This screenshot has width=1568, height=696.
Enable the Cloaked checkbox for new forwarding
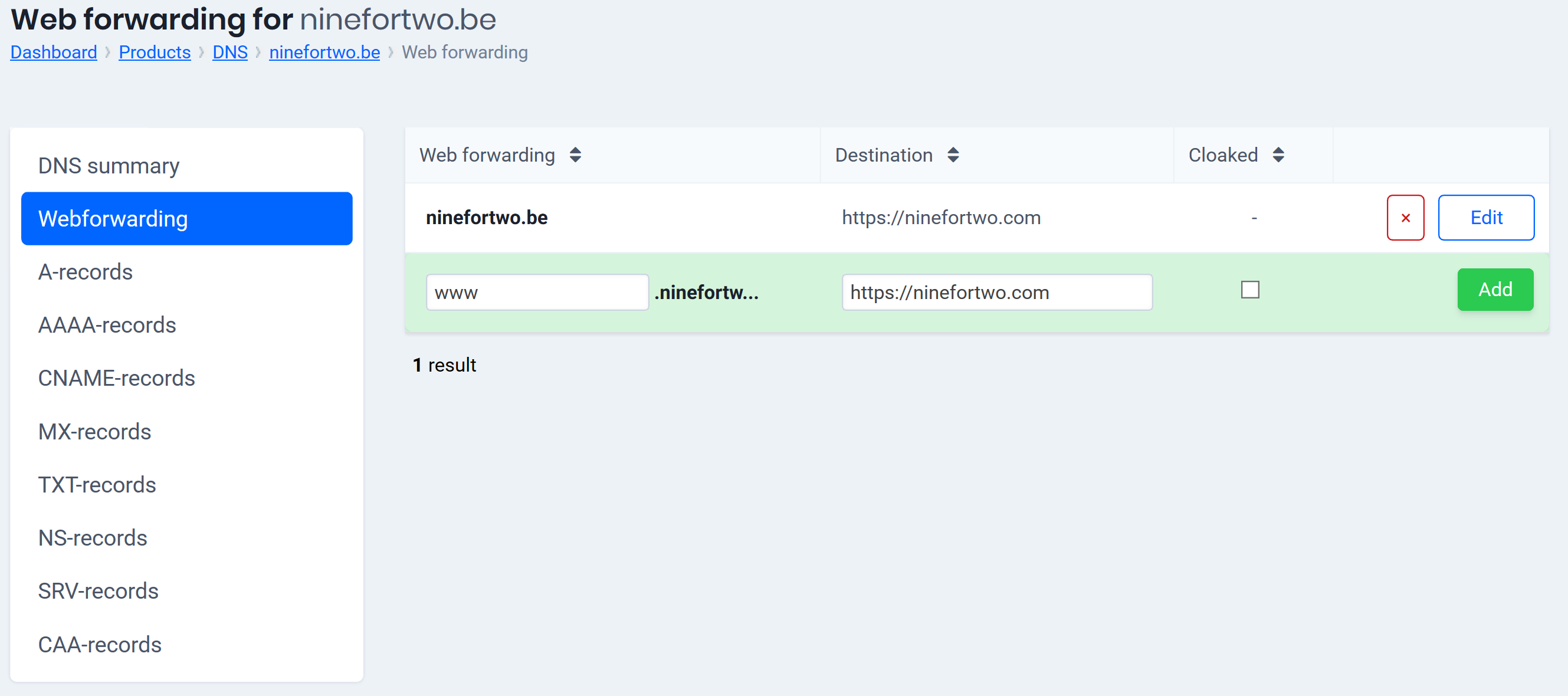[1249, 290]
